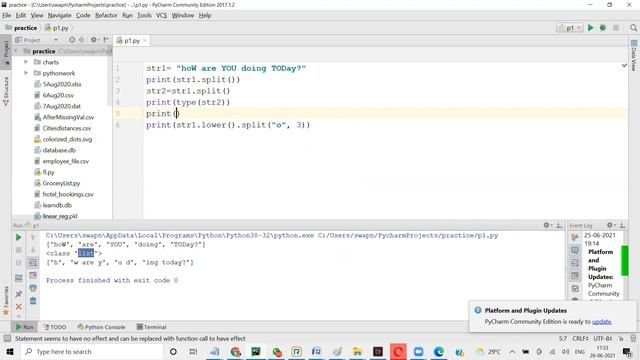Open Search Everywhere magnifier icon
This screenshot has height=360, width=640.
pos(633,28)
